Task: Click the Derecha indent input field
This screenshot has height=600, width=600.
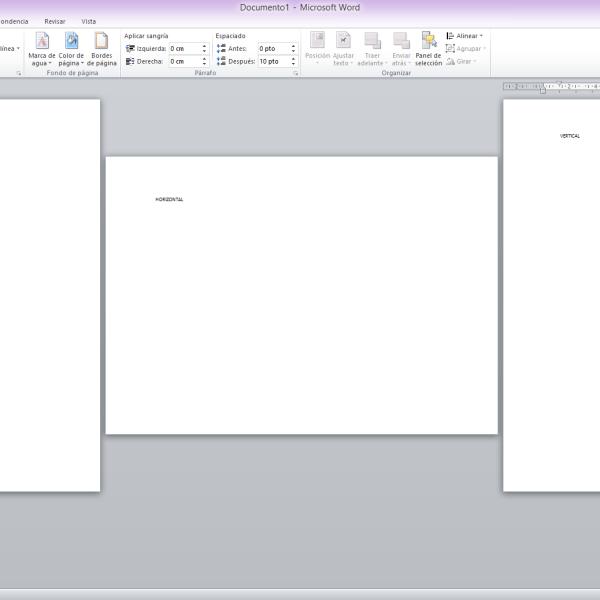Action: tap(185, 61)
